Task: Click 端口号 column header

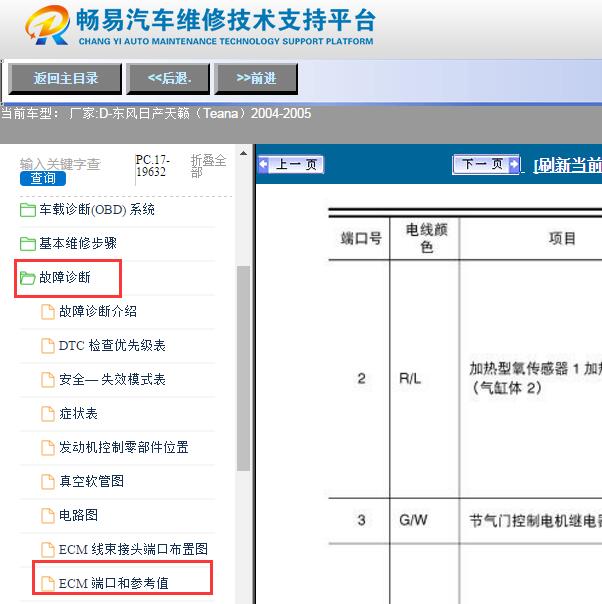Action: (x=361, y=238)
